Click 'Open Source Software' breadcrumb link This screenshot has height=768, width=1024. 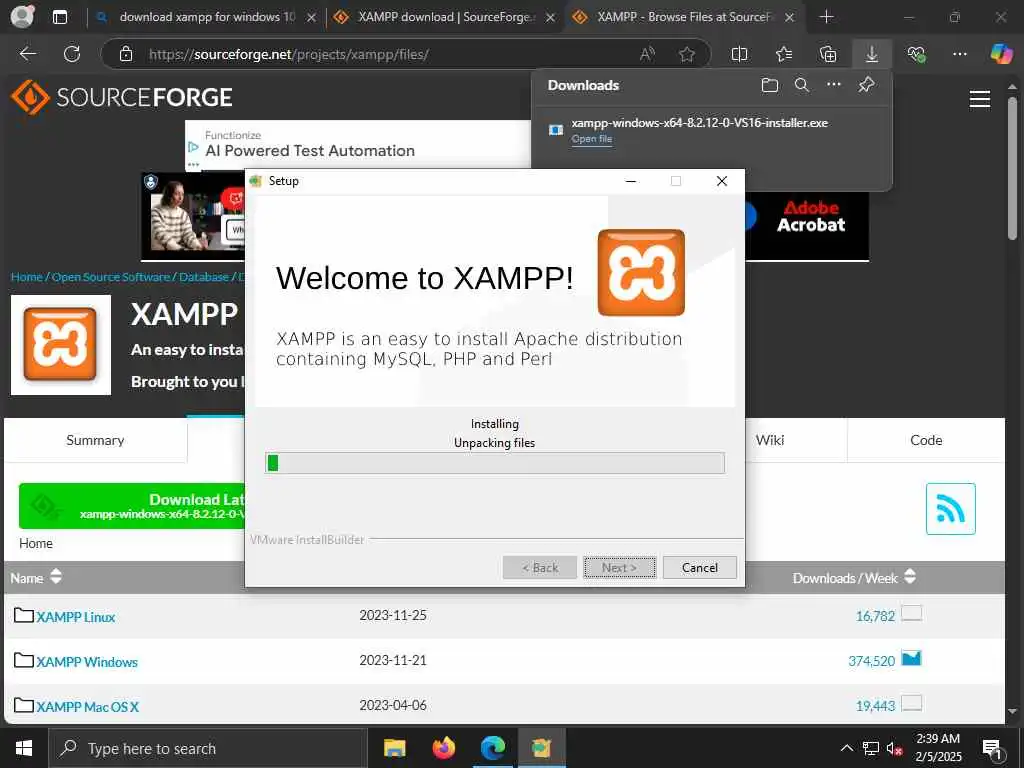point(111,277)
